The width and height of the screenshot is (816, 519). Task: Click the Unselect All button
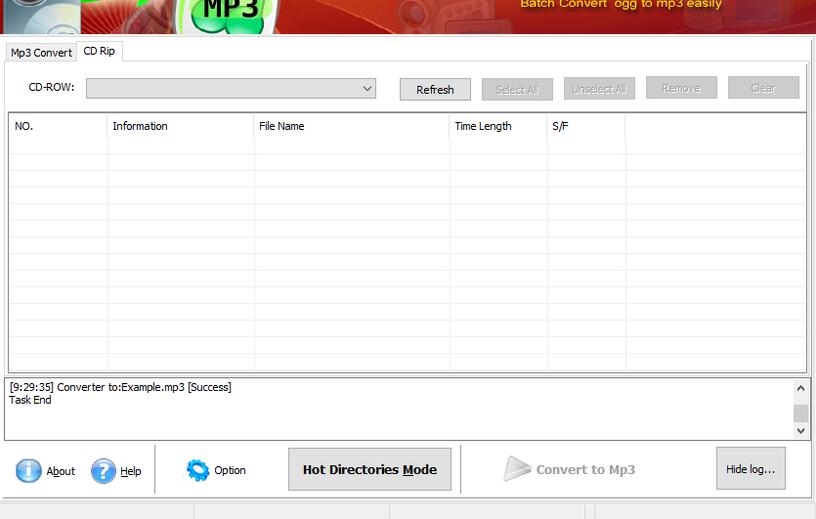click(x=599, y=89)
